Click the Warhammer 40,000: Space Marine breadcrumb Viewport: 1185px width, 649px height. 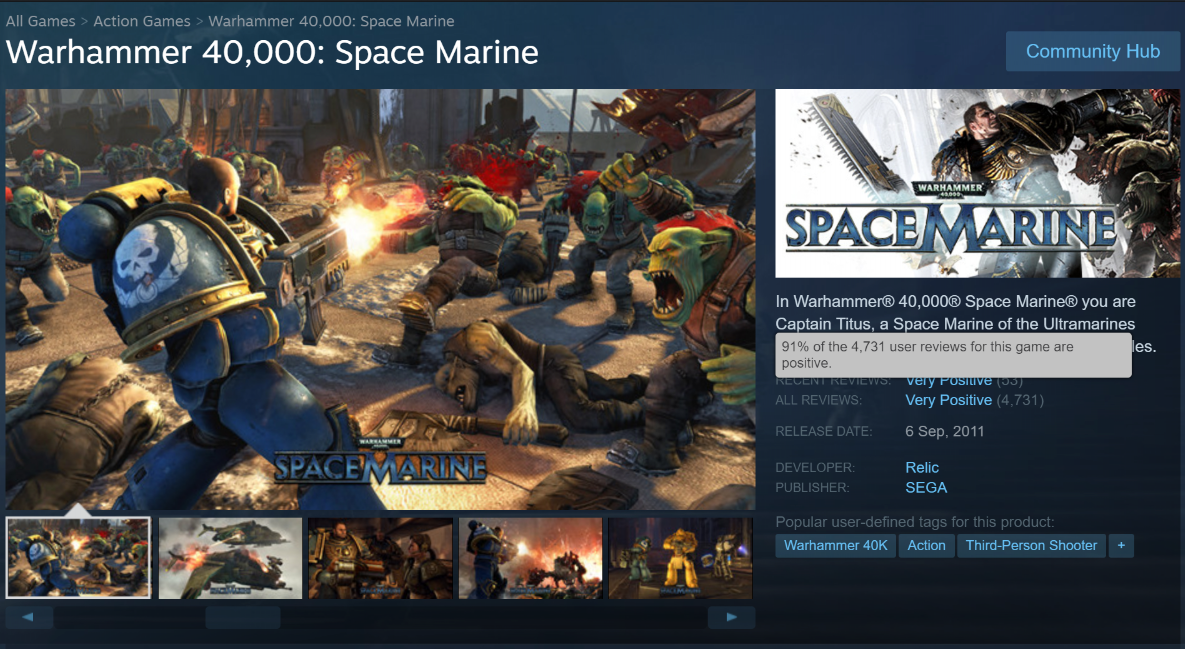click(x=331, y=21)
